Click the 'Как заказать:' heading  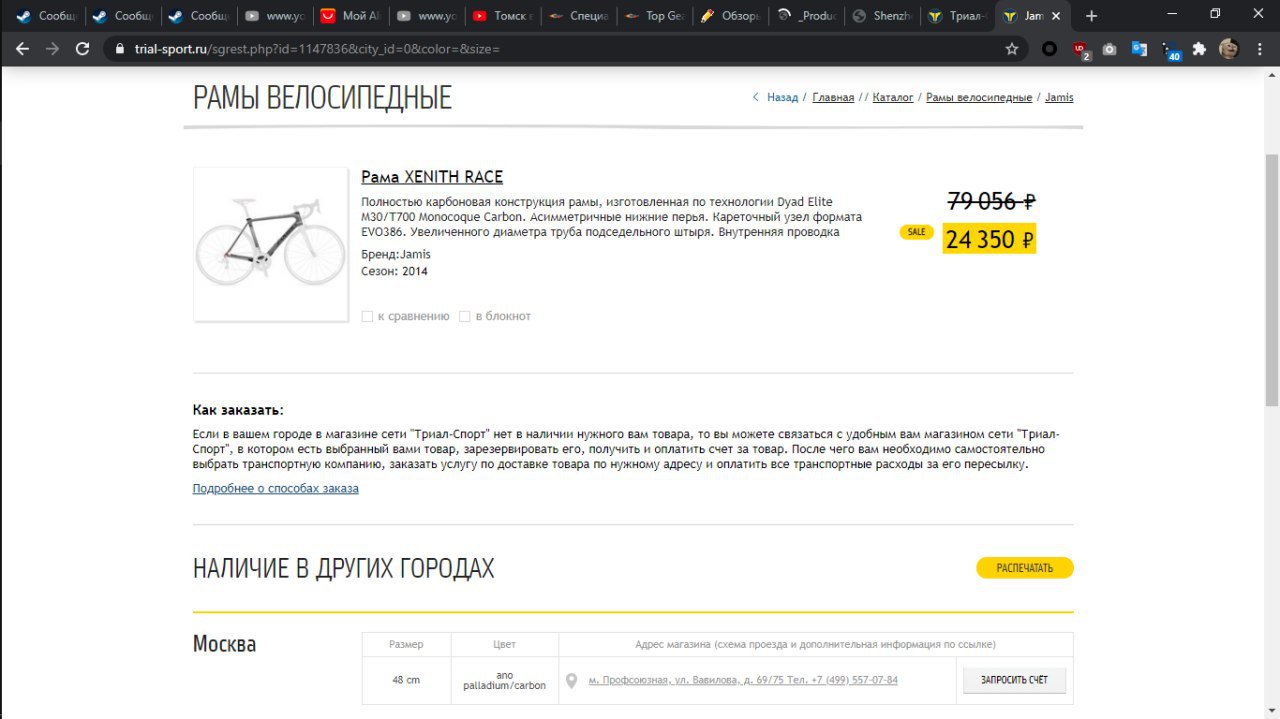pos(238,410)
